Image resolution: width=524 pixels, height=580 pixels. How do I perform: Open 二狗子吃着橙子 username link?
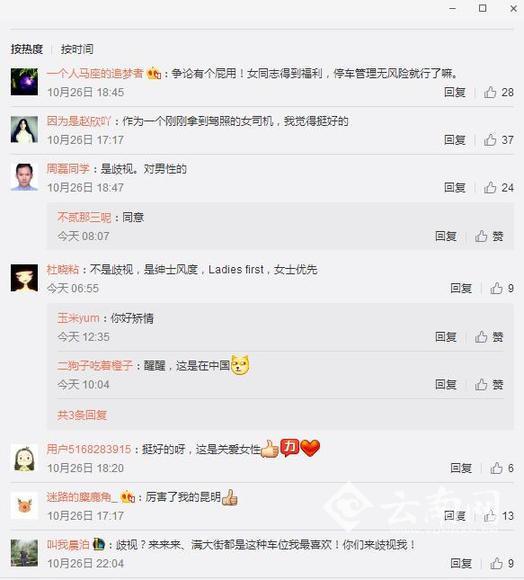pos(95,365)
